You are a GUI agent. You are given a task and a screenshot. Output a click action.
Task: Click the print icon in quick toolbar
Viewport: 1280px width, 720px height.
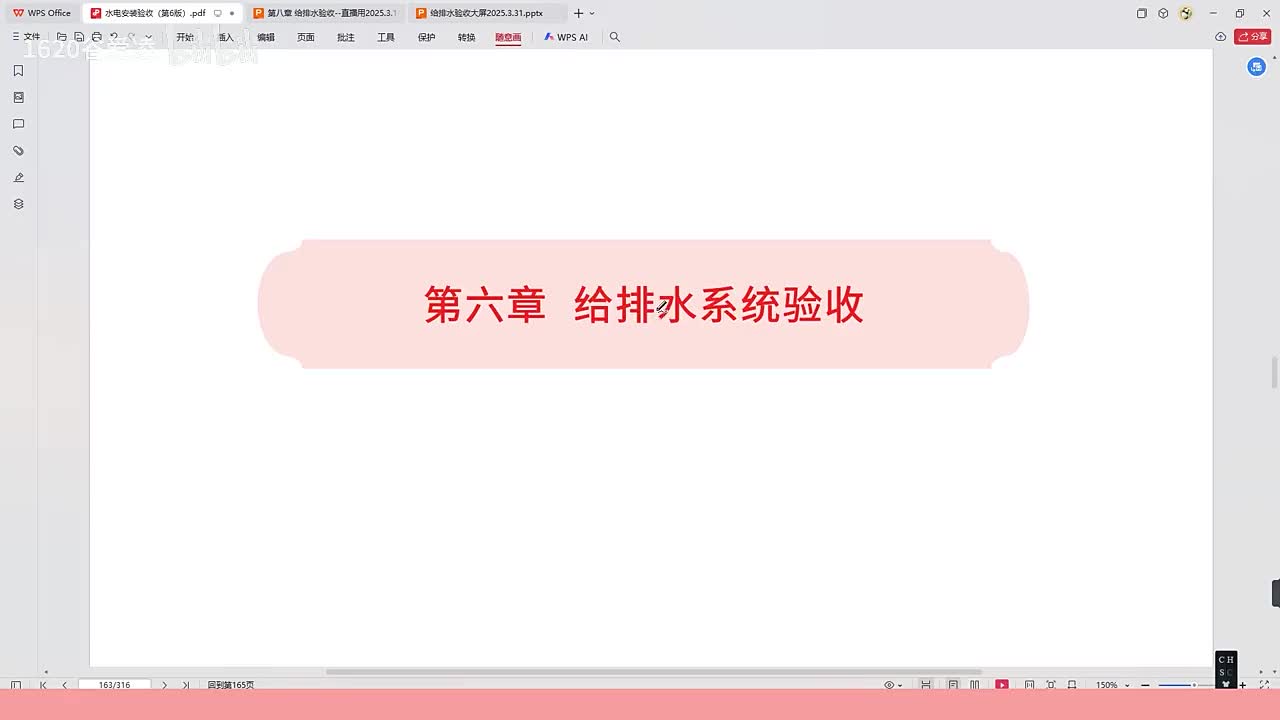pyautogui.click(x=96, y=37)
